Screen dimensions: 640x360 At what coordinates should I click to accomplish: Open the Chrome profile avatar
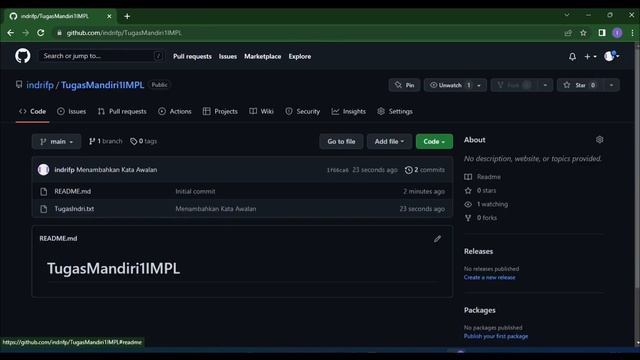click(x=617, y=33)
